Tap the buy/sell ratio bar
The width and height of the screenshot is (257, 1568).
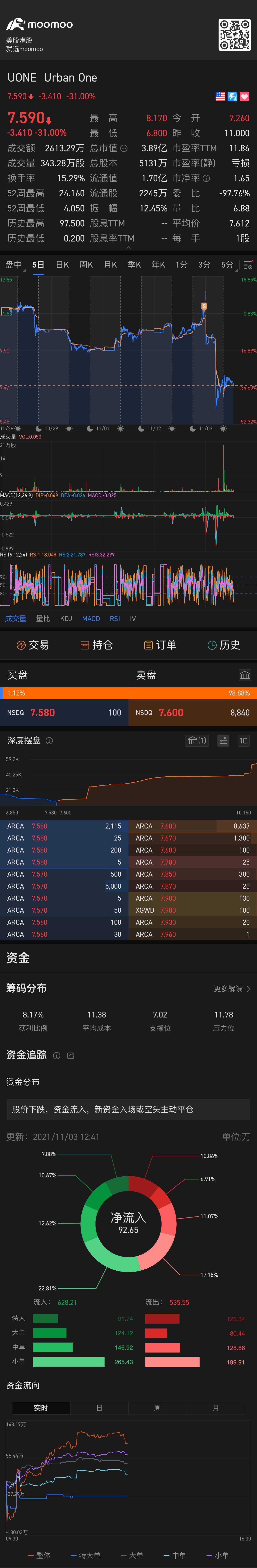128,693
